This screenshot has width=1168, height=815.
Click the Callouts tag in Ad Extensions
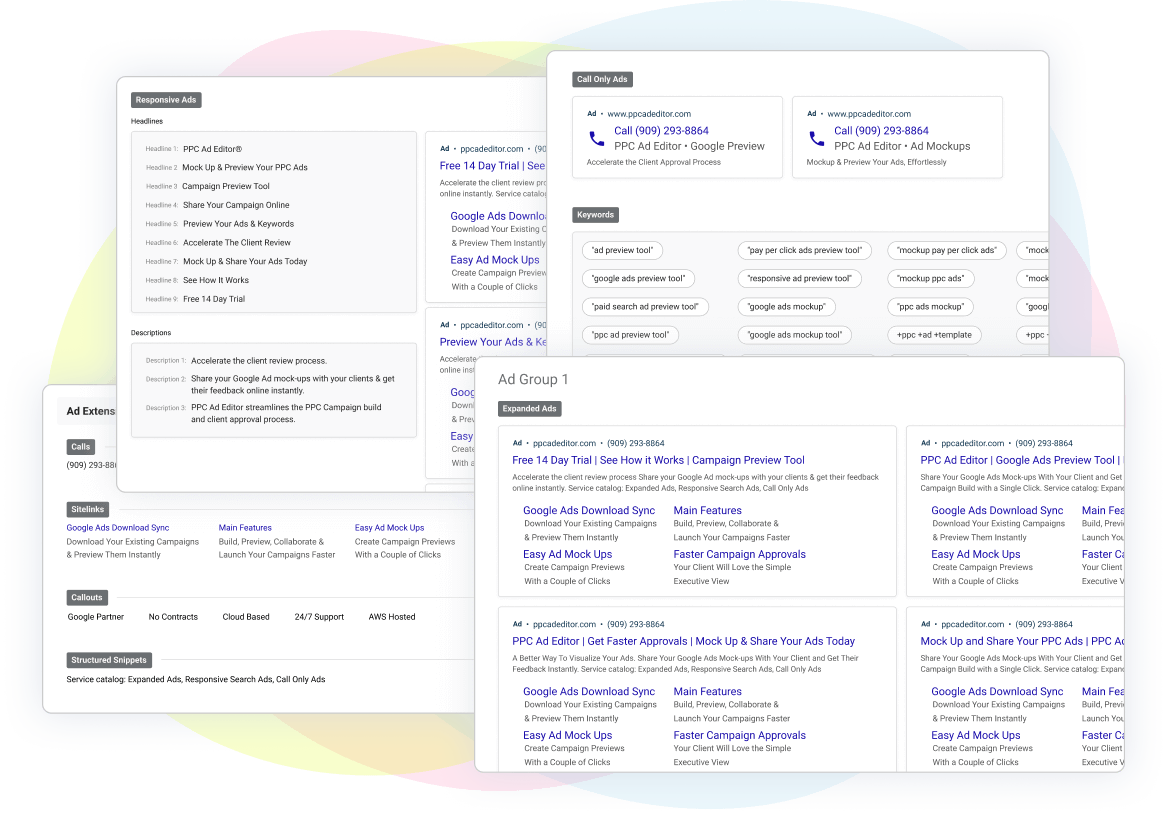click(x=87, y=598)
